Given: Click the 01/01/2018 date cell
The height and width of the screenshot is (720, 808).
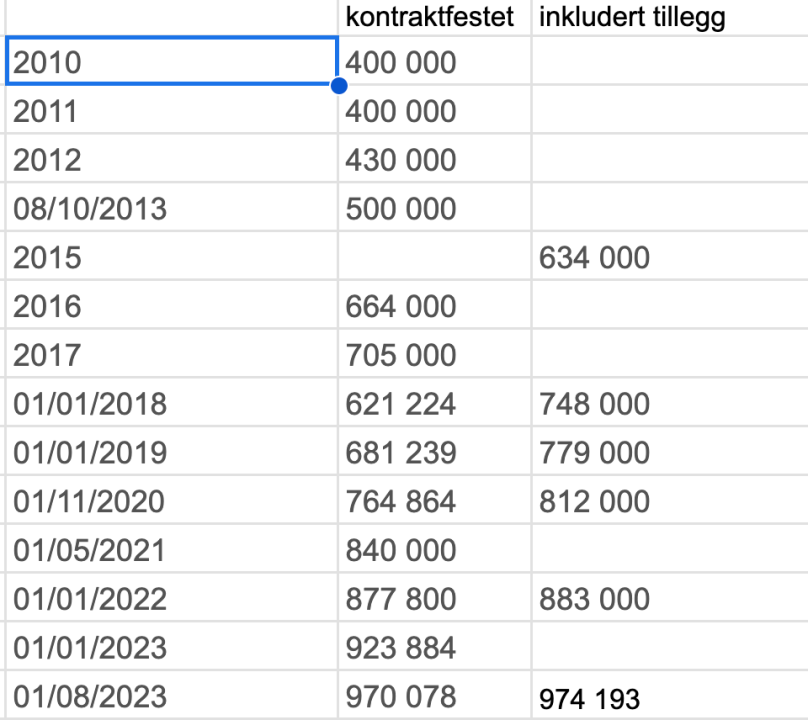Looking at the screenshot, I should (170, 404).
